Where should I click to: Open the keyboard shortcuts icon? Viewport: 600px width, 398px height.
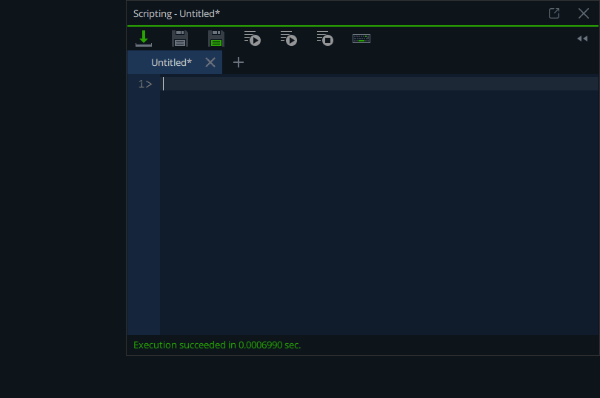point(361,39)
